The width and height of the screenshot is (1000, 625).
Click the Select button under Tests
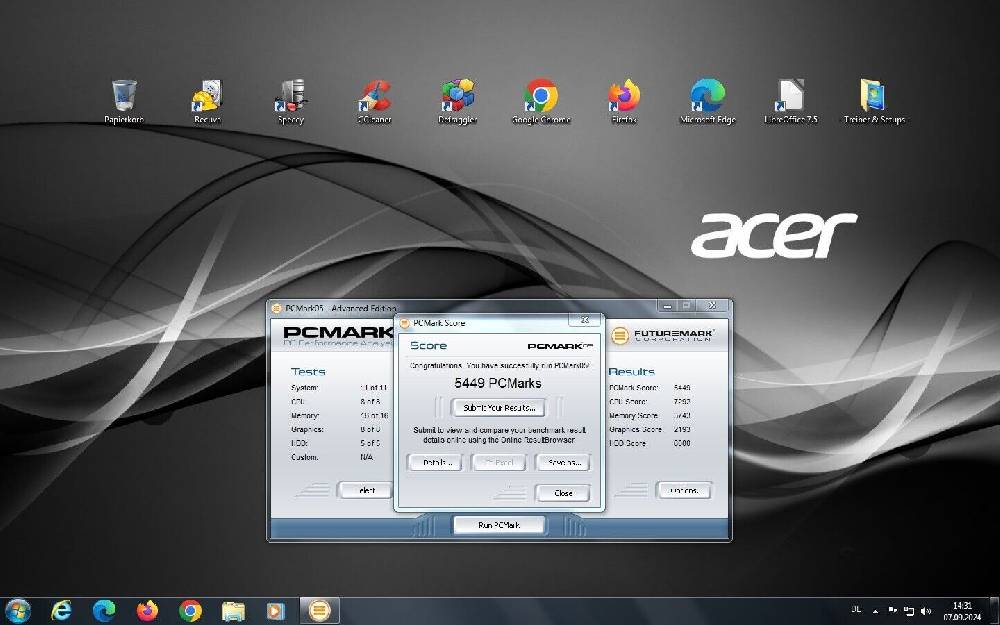click(365, 490)
